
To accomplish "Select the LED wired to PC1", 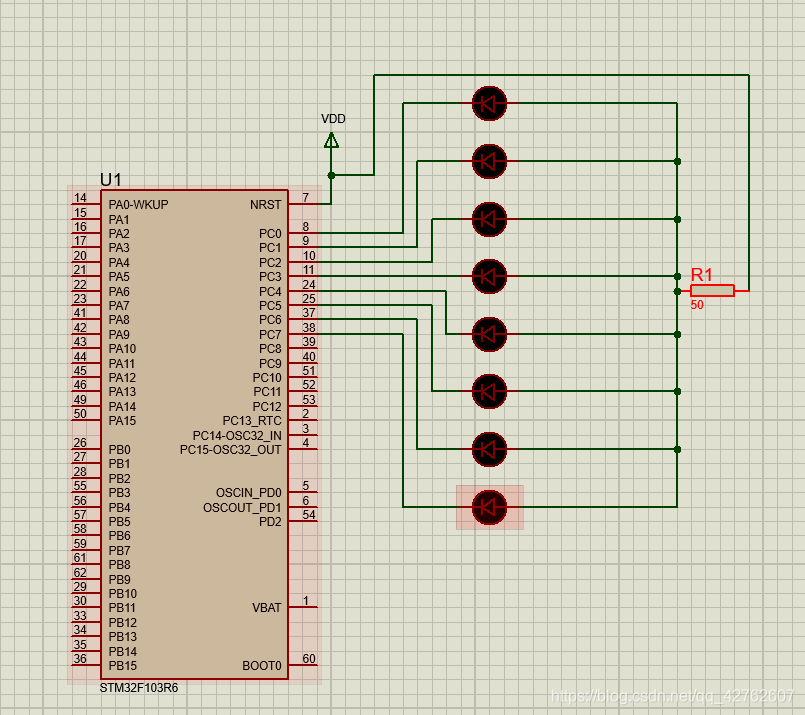I will pos(489,162).
